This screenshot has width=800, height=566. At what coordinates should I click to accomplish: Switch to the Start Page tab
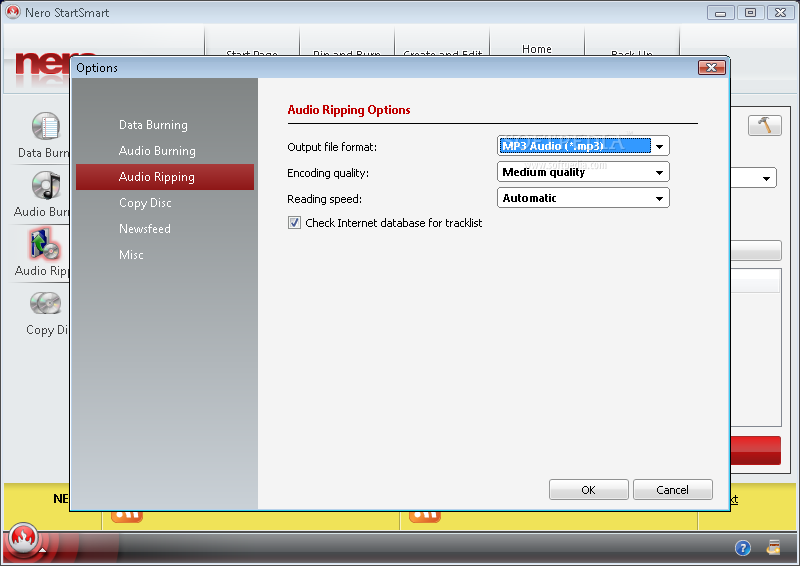(x=252, y=53)
